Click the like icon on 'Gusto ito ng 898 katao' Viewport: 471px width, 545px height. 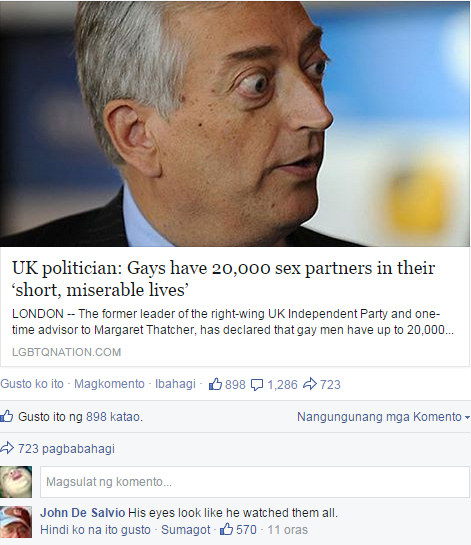(x=7, y=416)
